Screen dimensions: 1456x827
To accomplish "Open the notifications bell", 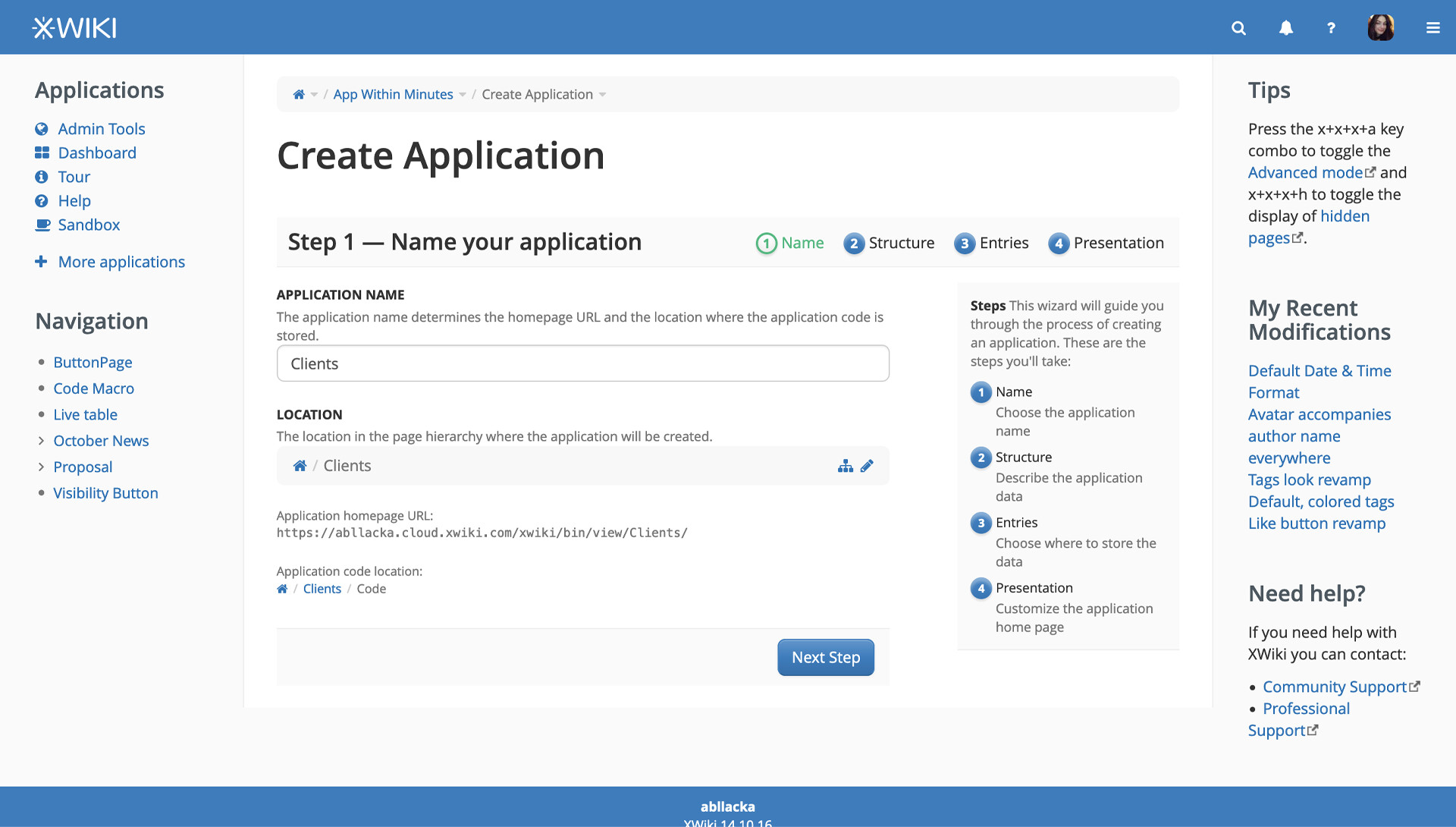I will coord(1285,28).
